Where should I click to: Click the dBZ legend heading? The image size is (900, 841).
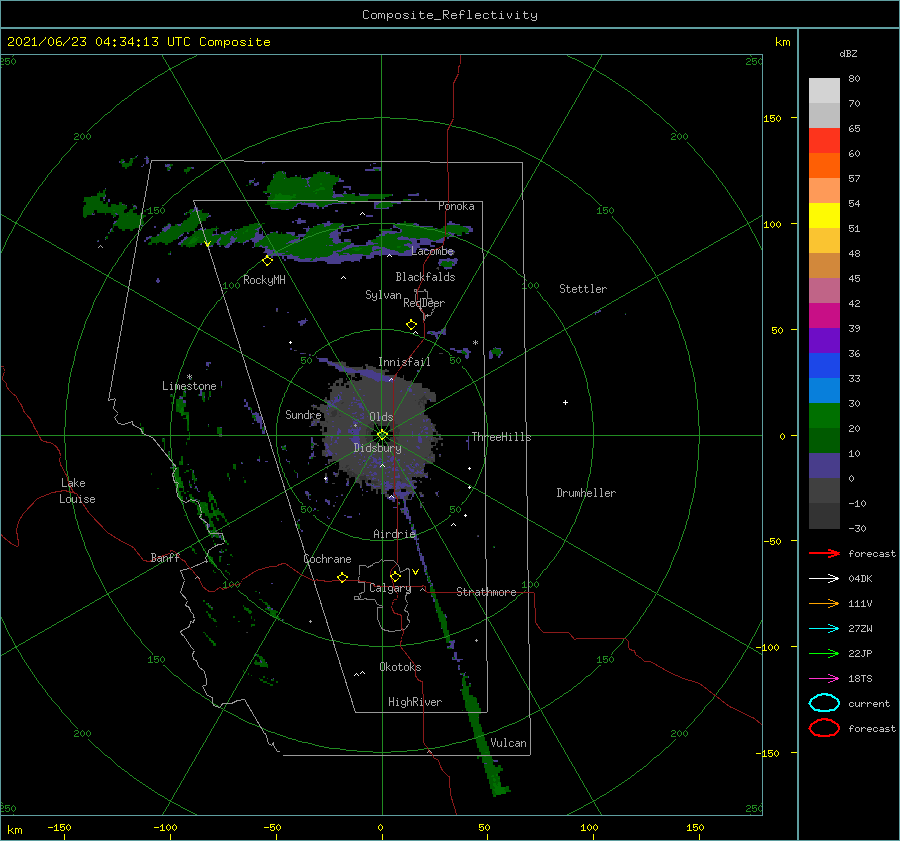848,53
